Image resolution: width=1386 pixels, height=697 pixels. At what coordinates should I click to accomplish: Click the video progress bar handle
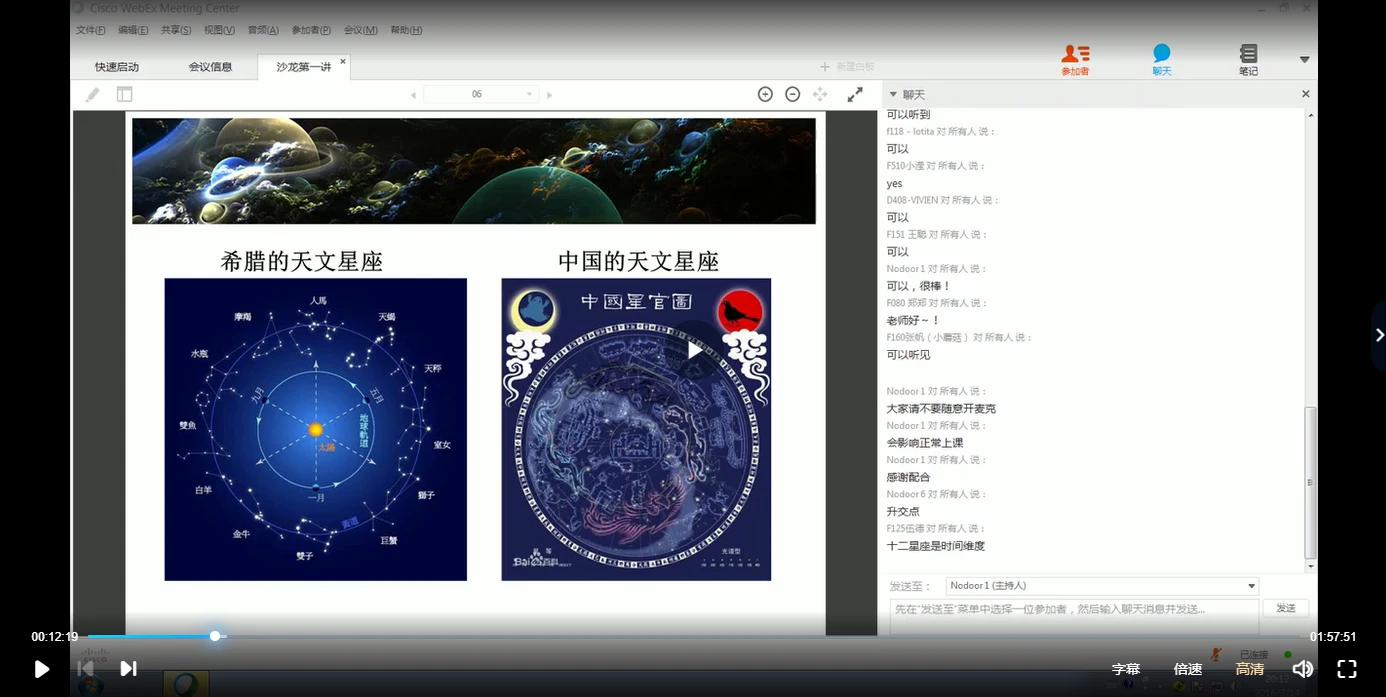click(x=215, y=636)
